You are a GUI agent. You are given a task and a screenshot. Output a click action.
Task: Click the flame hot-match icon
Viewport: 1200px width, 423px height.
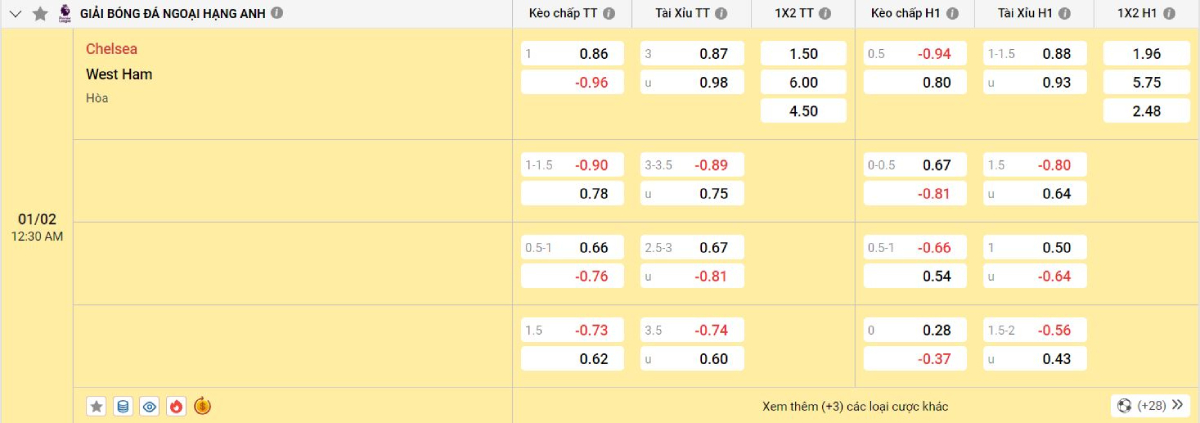tap(176, 406)
